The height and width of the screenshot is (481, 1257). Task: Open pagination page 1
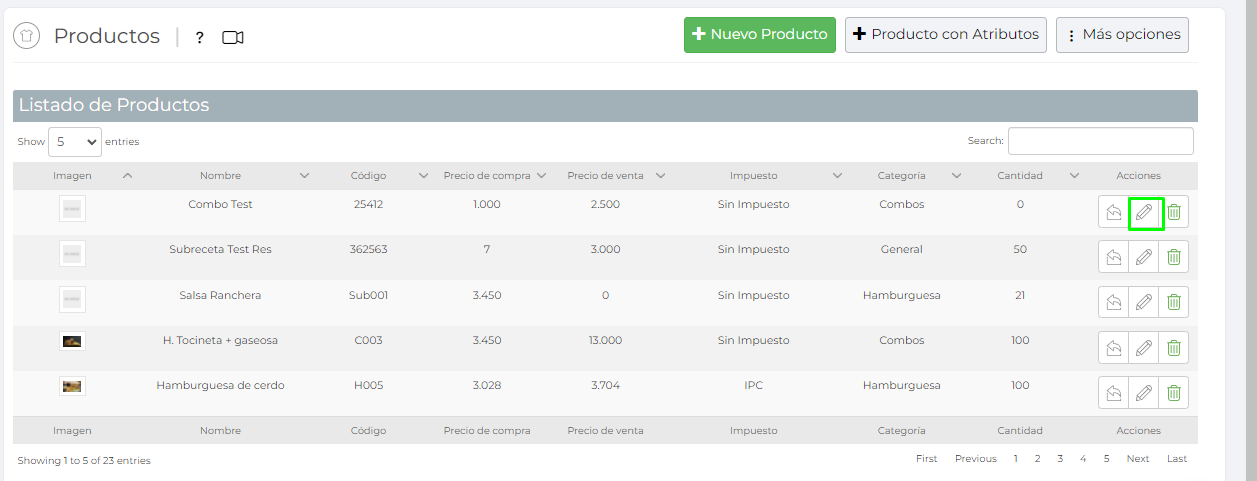coord(1016,459)
